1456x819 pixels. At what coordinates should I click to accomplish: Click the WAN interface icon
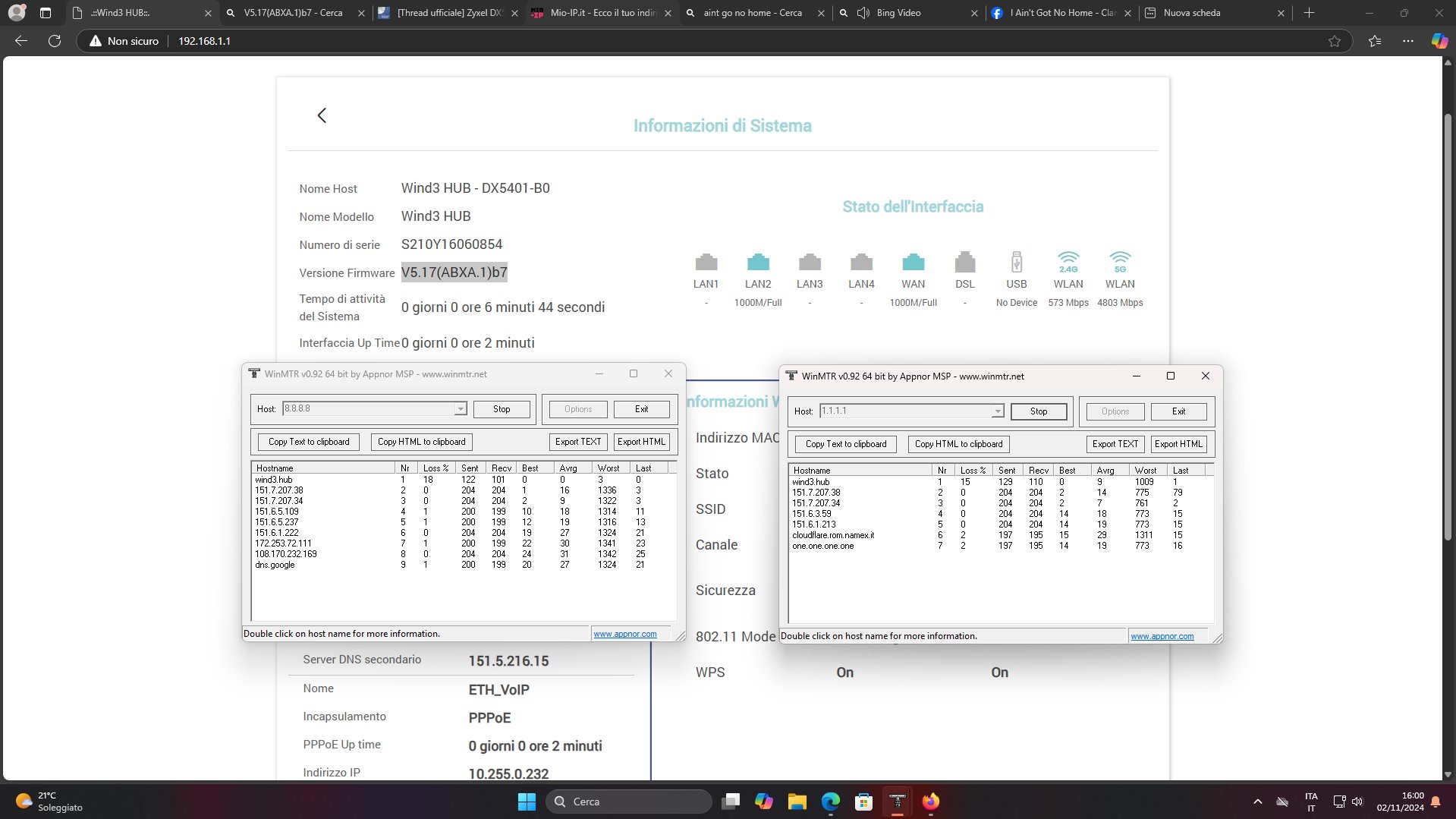tap(913, 263)
